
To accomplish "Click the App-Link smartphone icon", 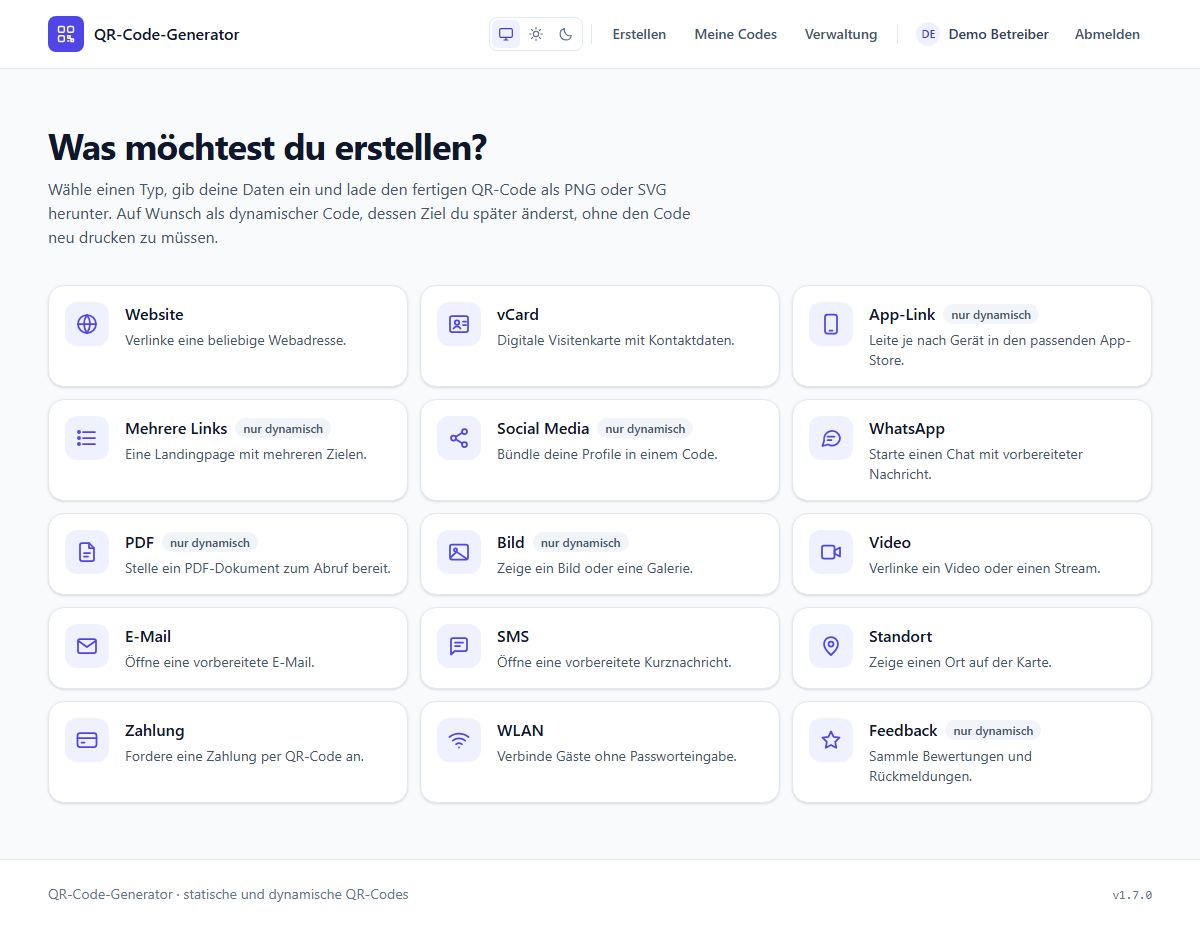I will click(831, 324).
